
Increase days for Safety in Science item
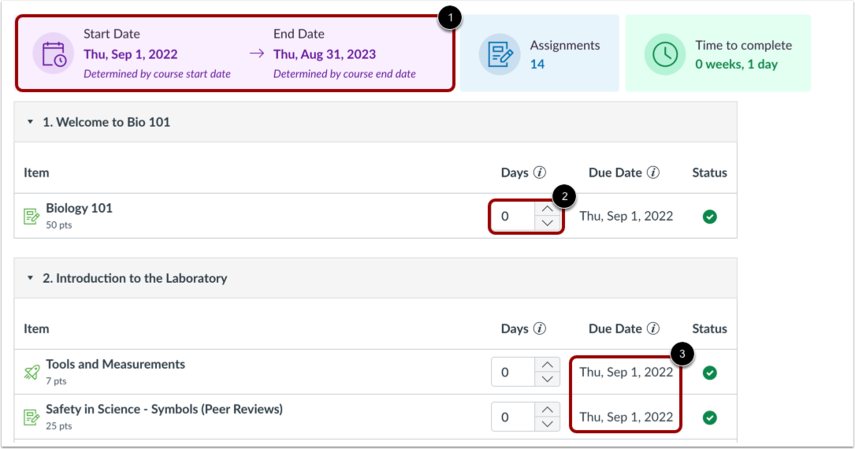click(547, 409)
